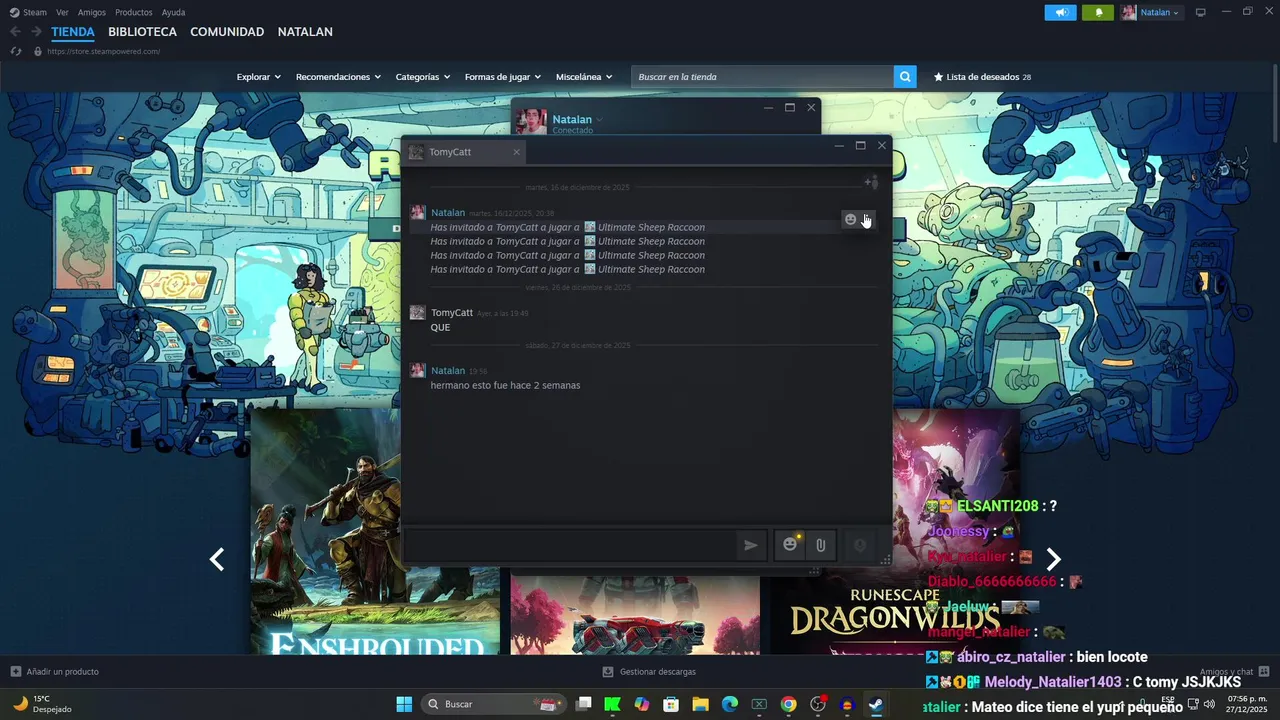Viewport: 1280px width, 720px height.
Task: Open the Enshrouded game thumbnail
Action: click(x=375, y=530)
